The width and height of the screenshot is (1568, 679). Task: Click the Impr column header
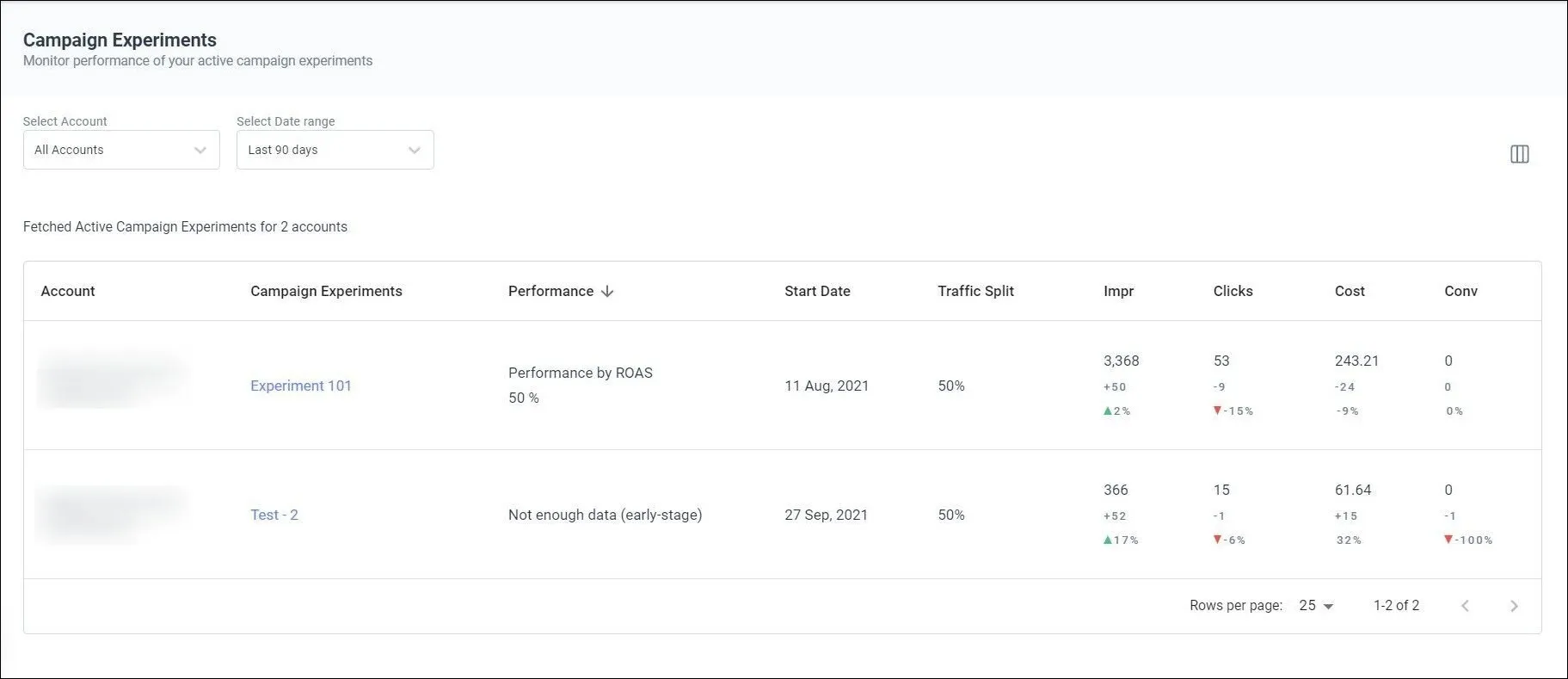point(1118,291)
